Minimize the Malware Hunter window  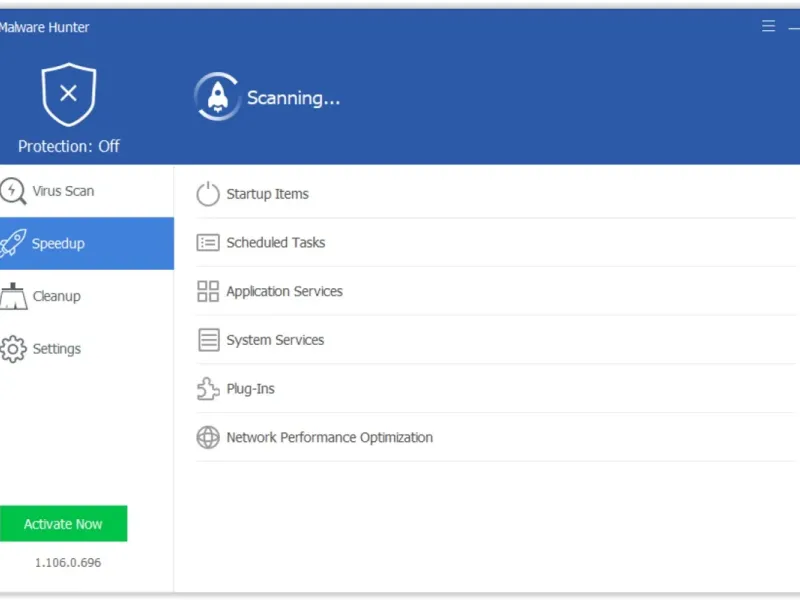[794, 29]
